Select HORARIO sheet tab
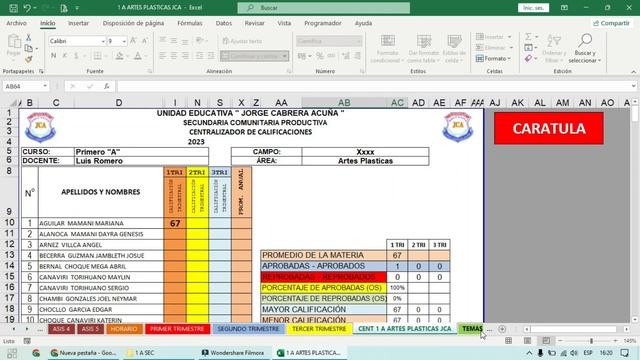Screen dimensions: 640x360 point(124,329)
